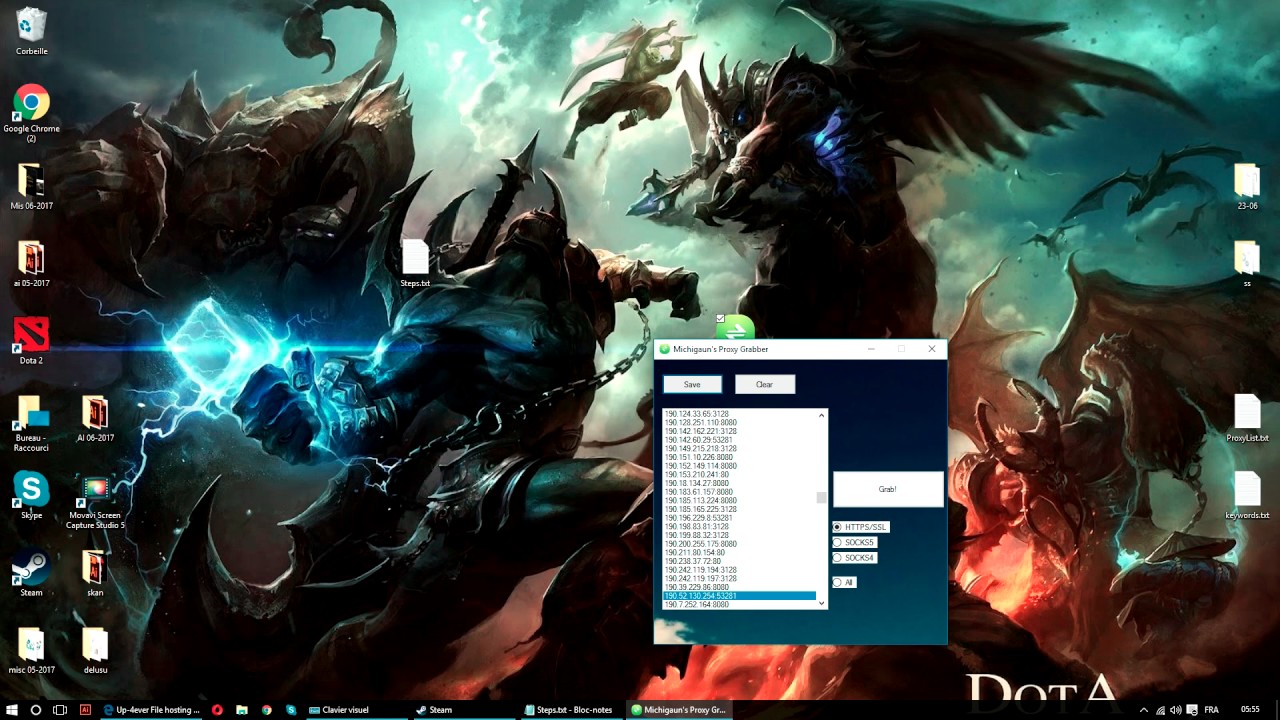Select the ss desktop folder
1280x720 pixels.
1247,263
